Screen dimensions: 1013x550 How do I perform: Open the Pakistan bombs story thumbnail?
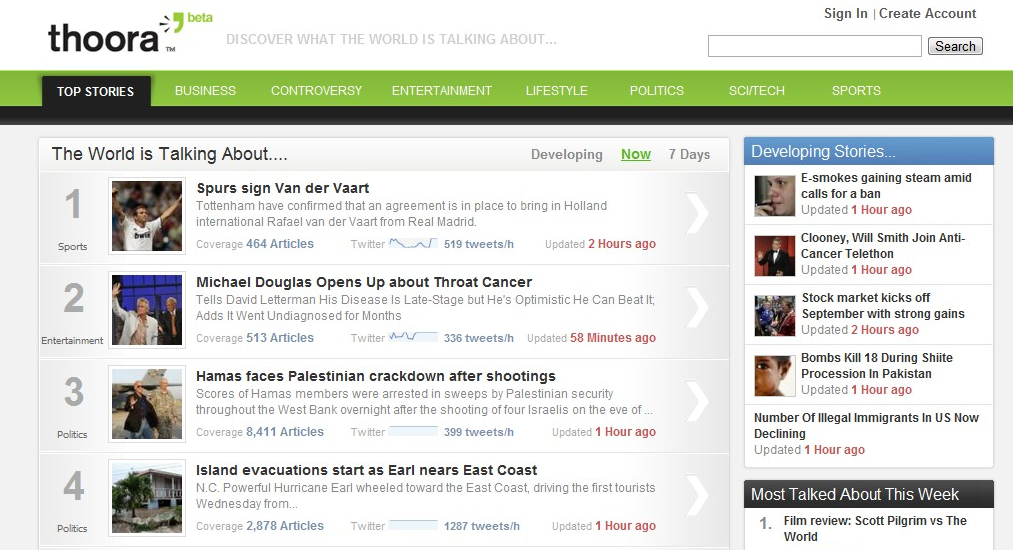pos(775,375)
